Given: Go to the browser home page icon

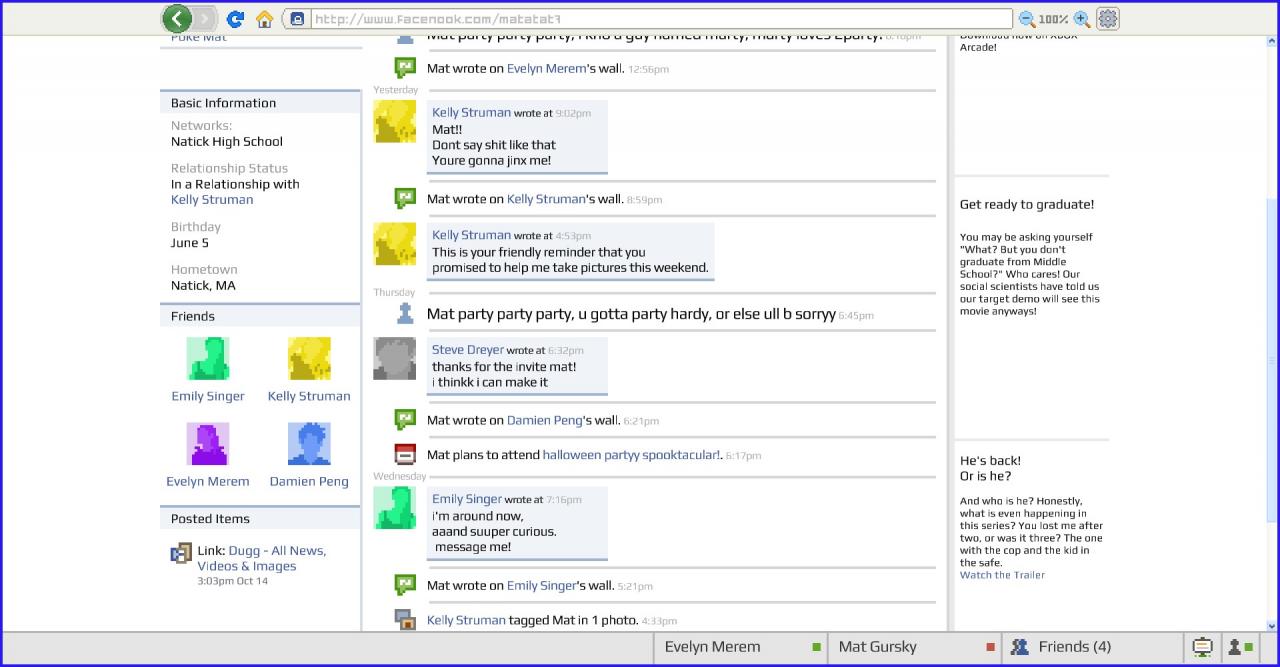Looking at the screenshot, I should click(x=265, y=19).
